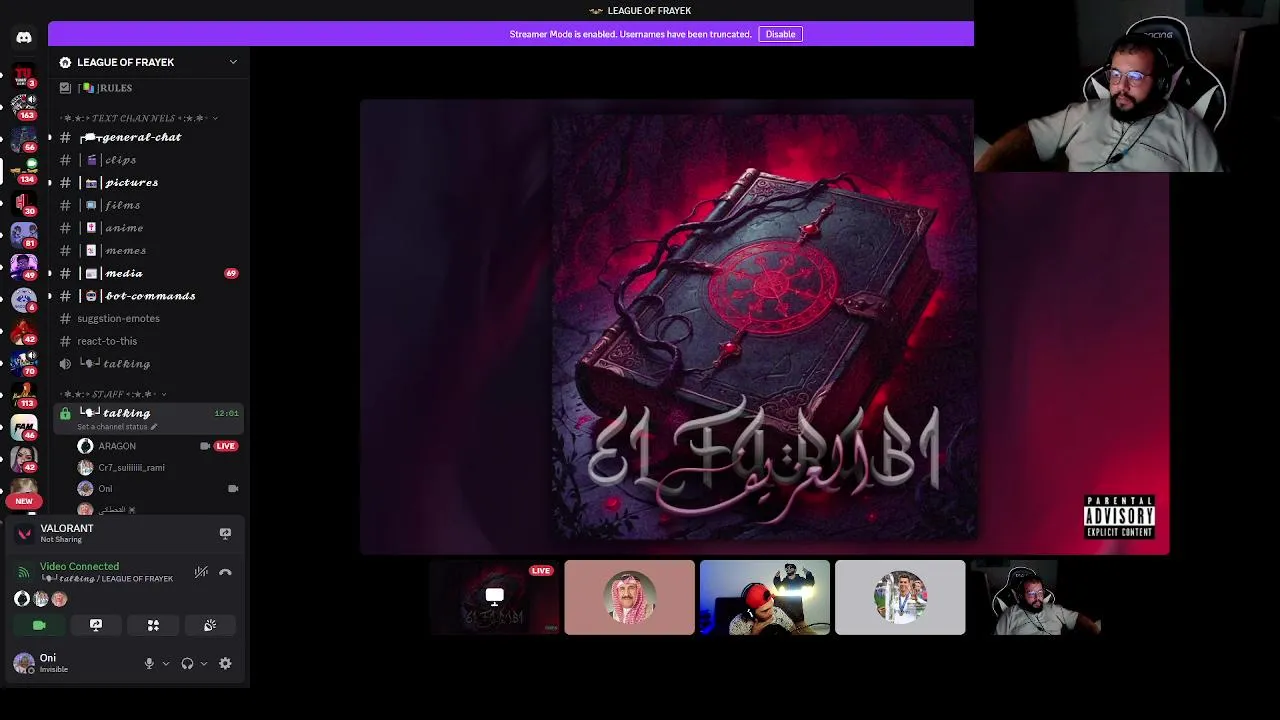Open the bot-commands text channel
This screenshot has width=1280, height=720.
[150, 296]
